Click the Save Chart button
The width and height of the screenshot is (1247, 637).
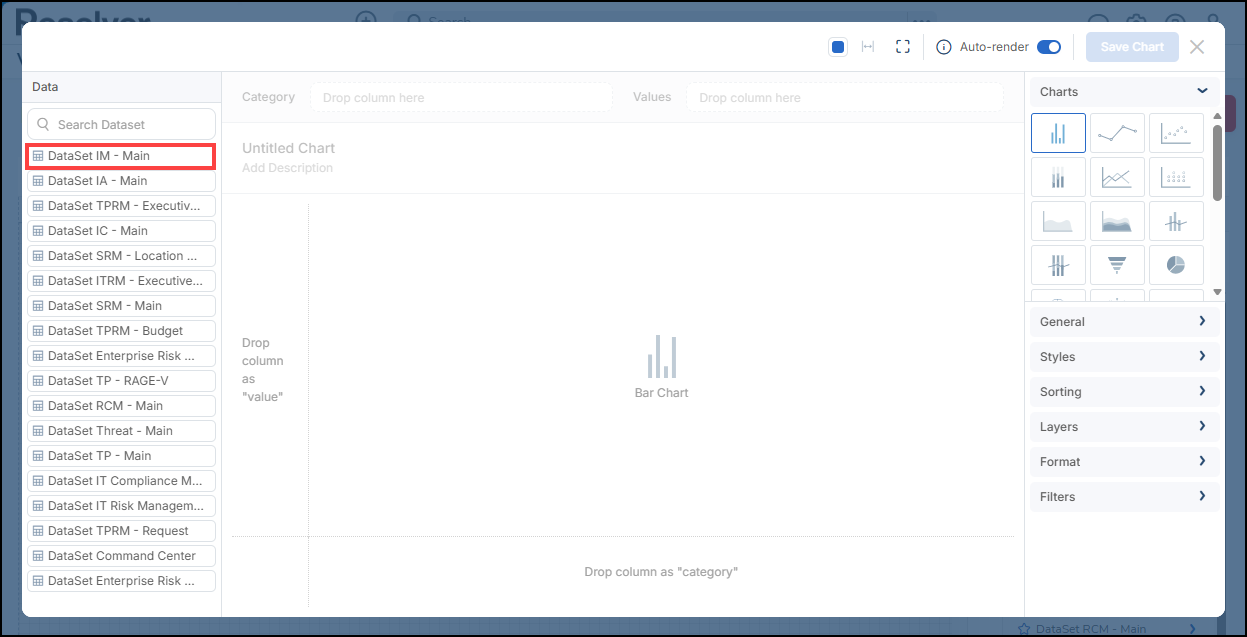[x=1132, y=47]
